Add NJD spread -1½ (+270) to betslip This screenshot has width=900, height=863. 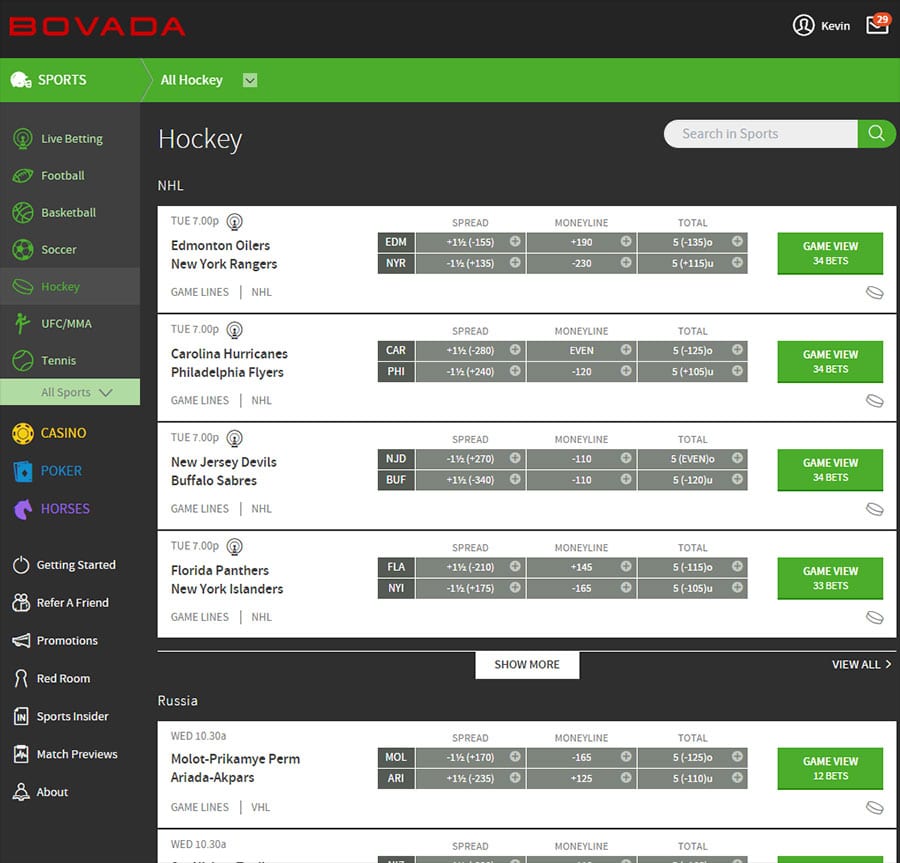(470, 459)
